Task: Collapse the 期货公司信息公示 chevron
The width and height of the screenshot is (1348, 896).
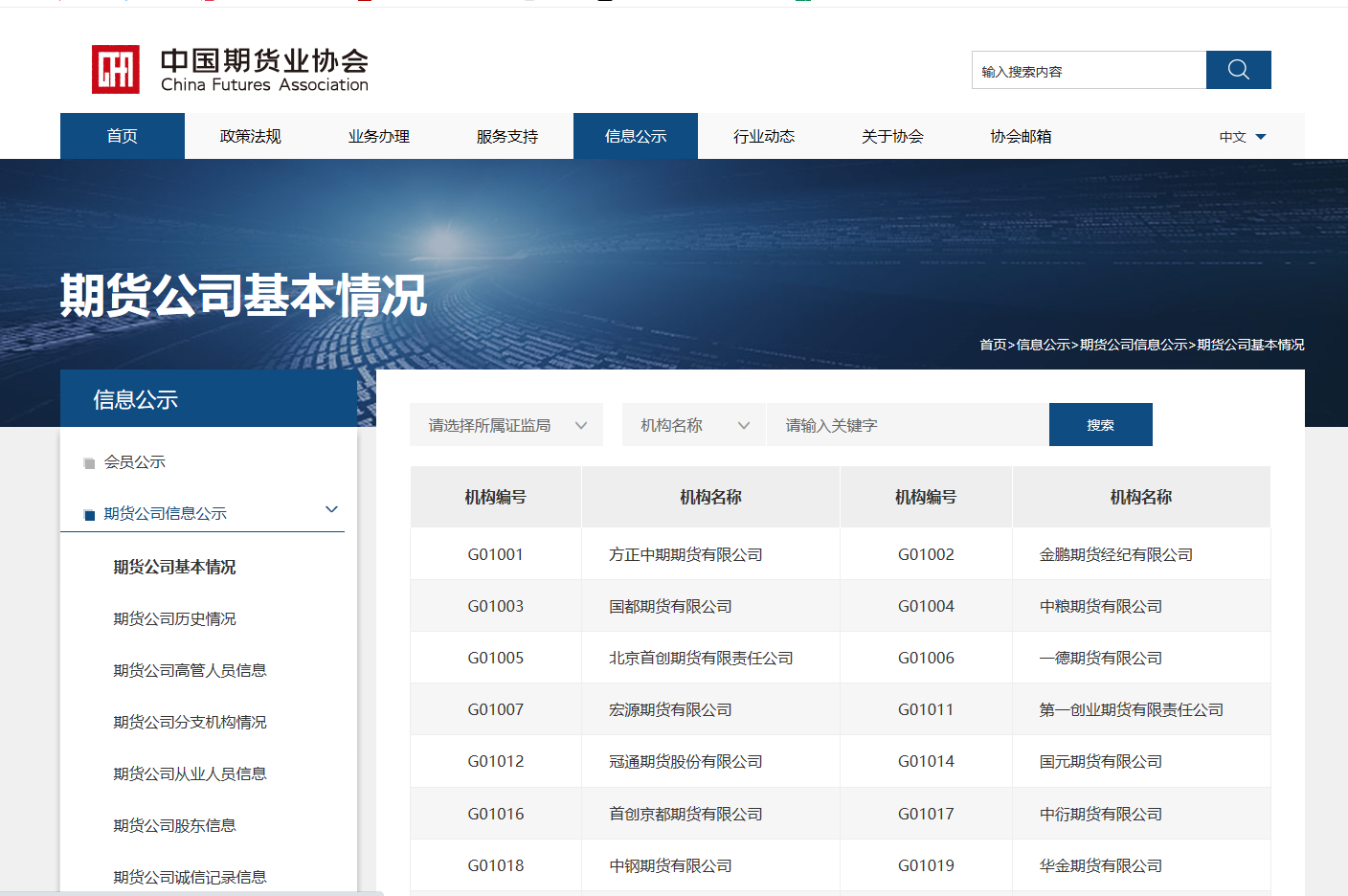Action: coord(332,509)
